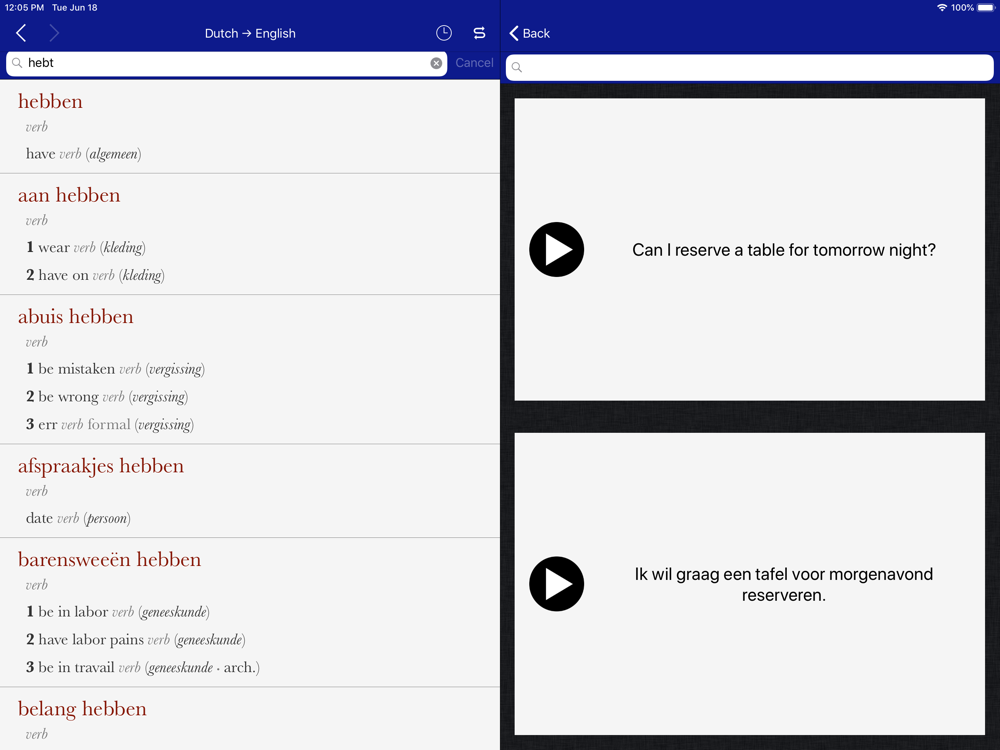Select translation '3 be in travail'
The height and width of the screenshot is (750, 1000).
pyautogui.click(x=143, y=668)
